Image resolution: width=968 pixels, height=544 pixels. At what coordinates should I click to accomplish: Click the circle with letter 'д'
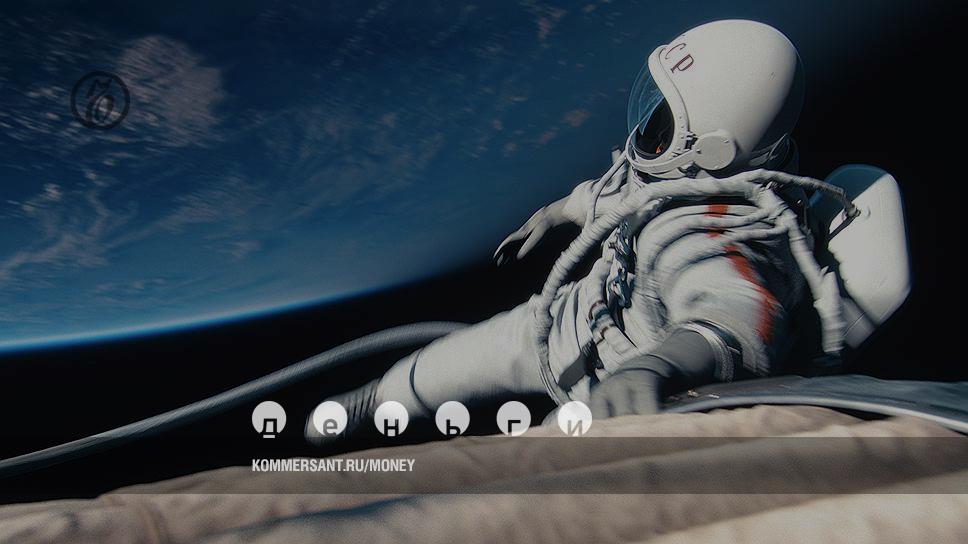pos(268,419)
